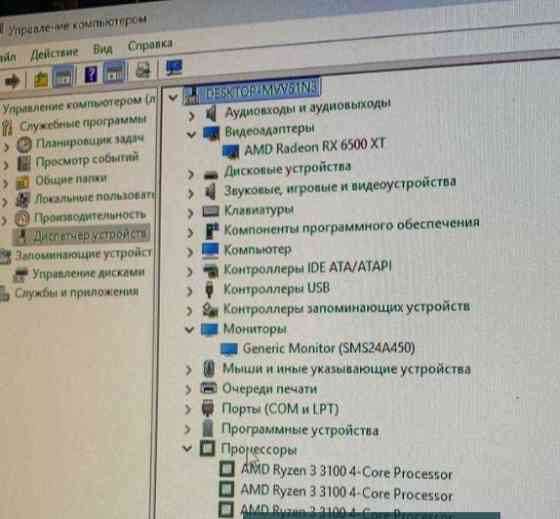Click the Видеоадаптеры display icon
Viewport: 560px width, 519px height.
click(211, 133)
